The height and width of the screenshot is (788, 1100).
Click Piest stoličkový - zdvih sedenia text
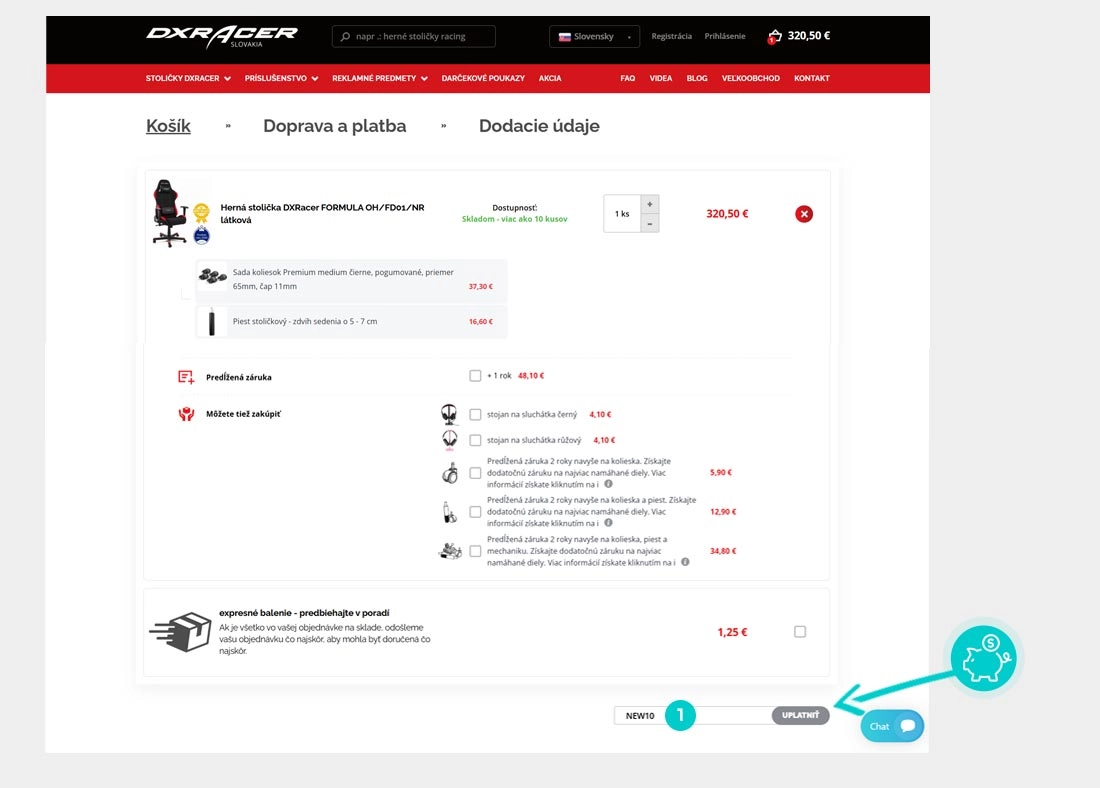(305, 321)
